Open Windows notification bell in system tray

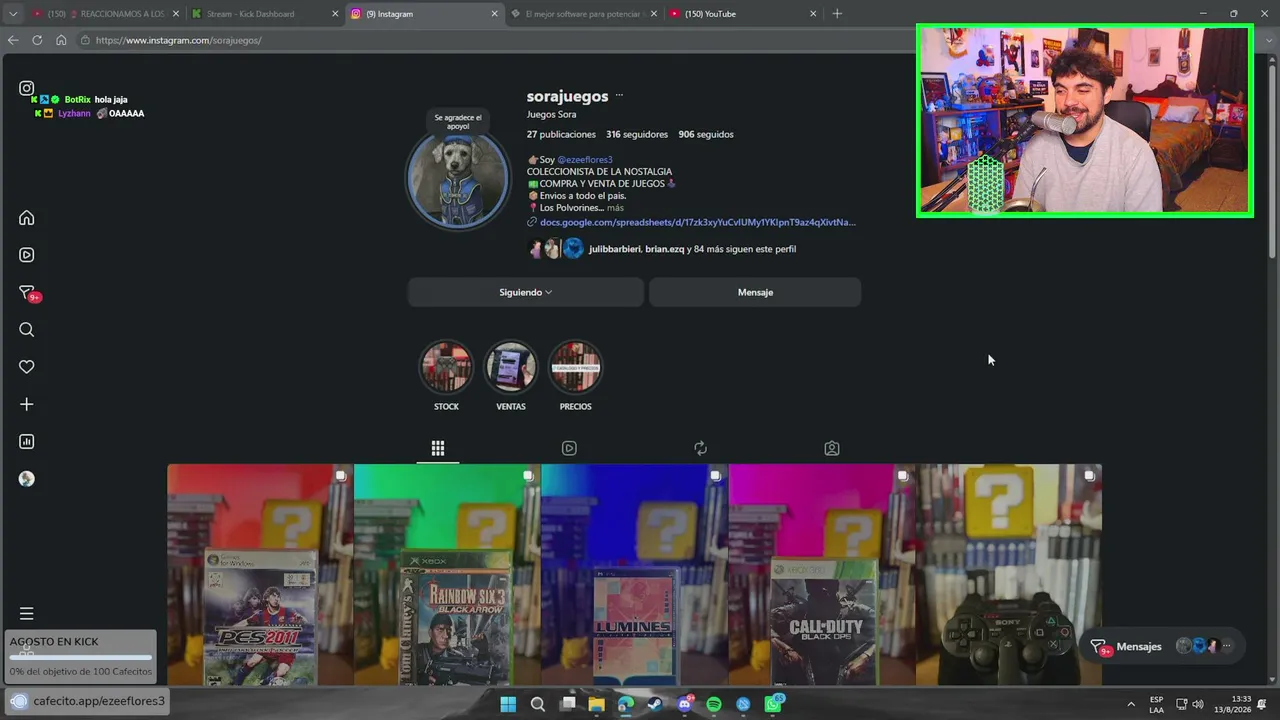[1262, 704]
